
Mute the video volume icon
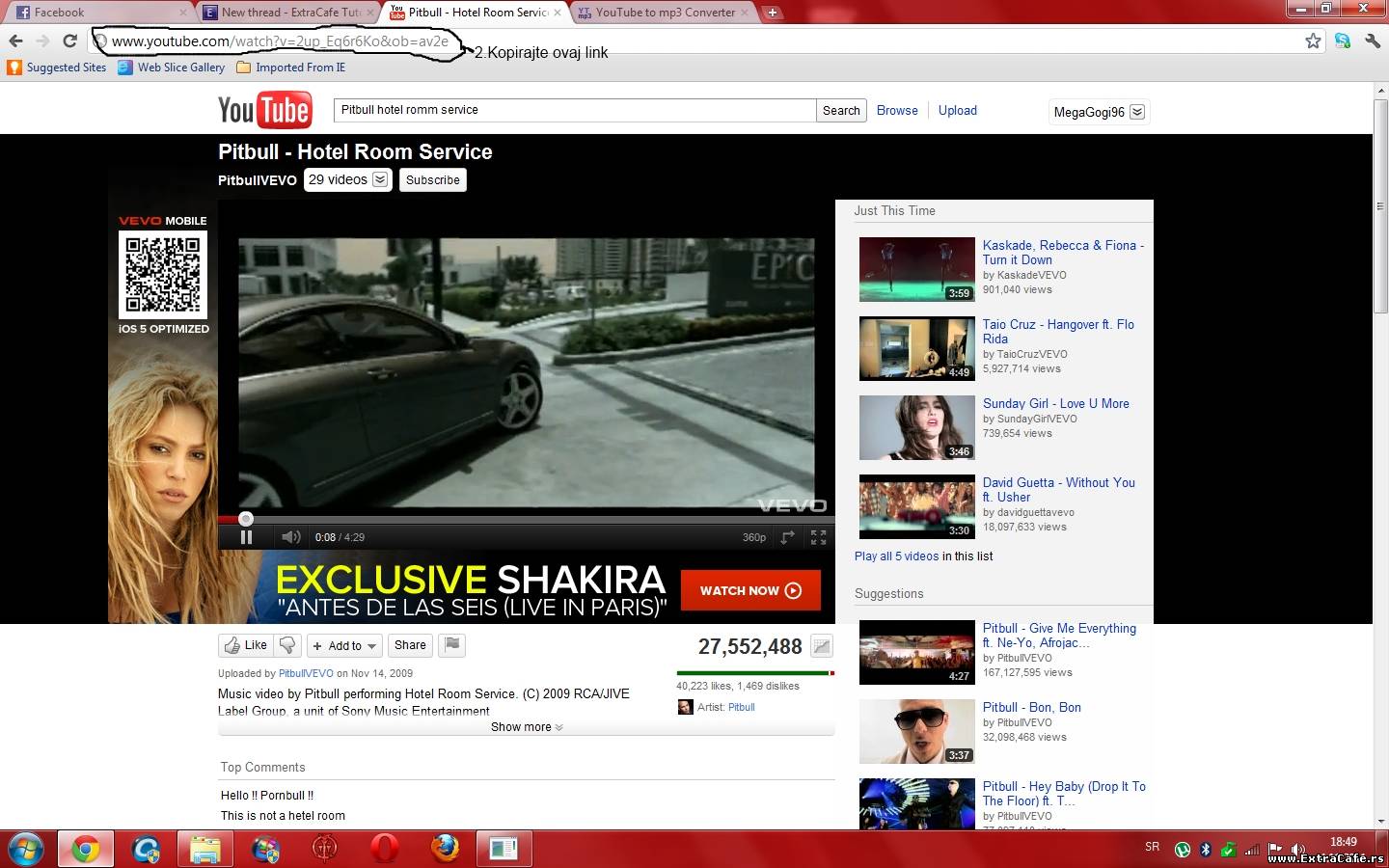pyautogui.click(x=290, y=537)
